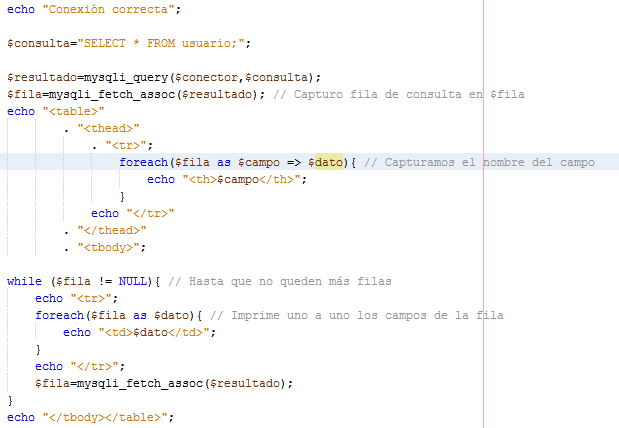Screen dimensions: 619x428
Task: Click the "</thead>" string
Action: pos(112,230)
